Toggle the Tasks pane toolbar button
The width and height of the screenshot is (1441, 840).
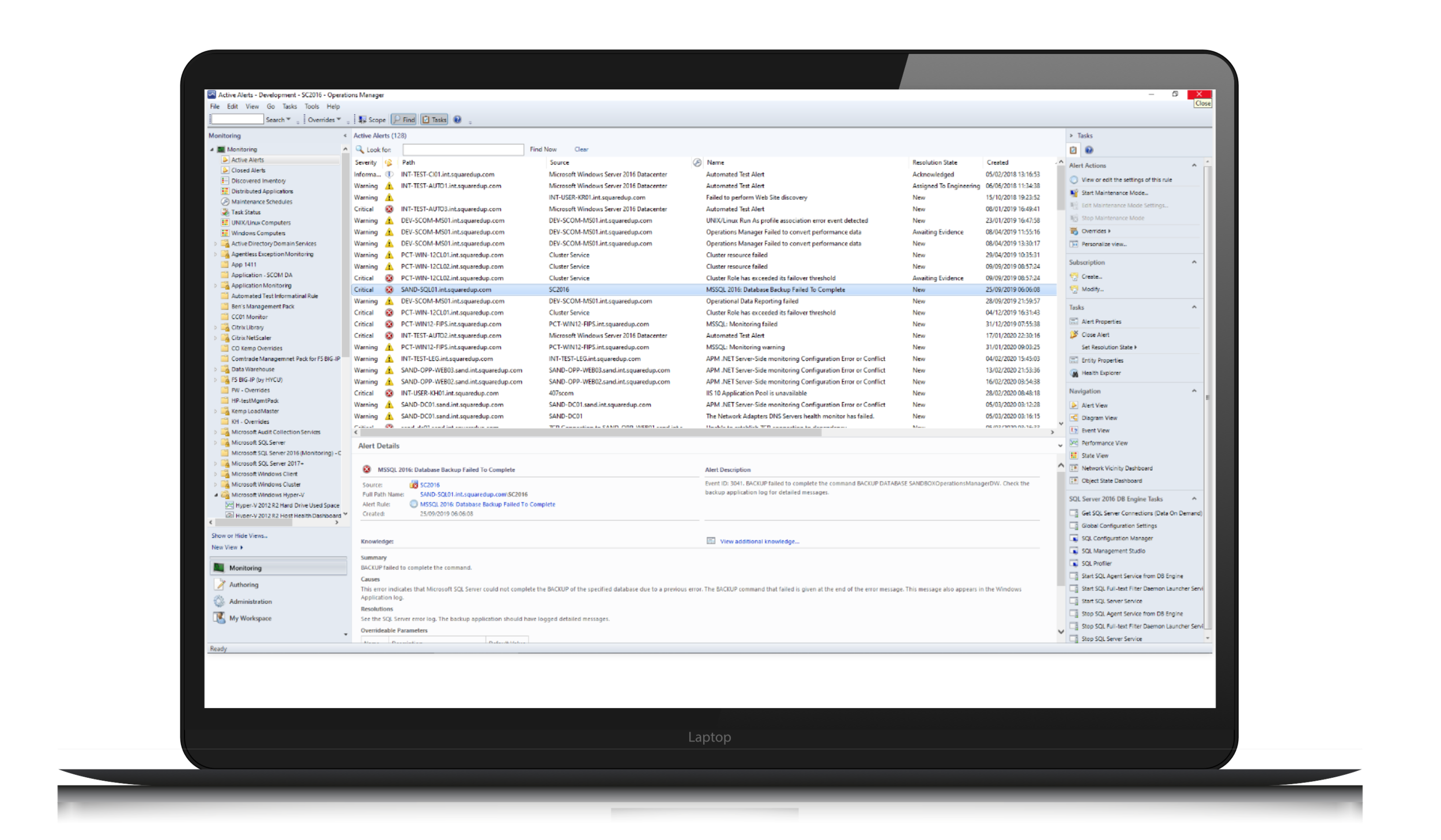434,120
